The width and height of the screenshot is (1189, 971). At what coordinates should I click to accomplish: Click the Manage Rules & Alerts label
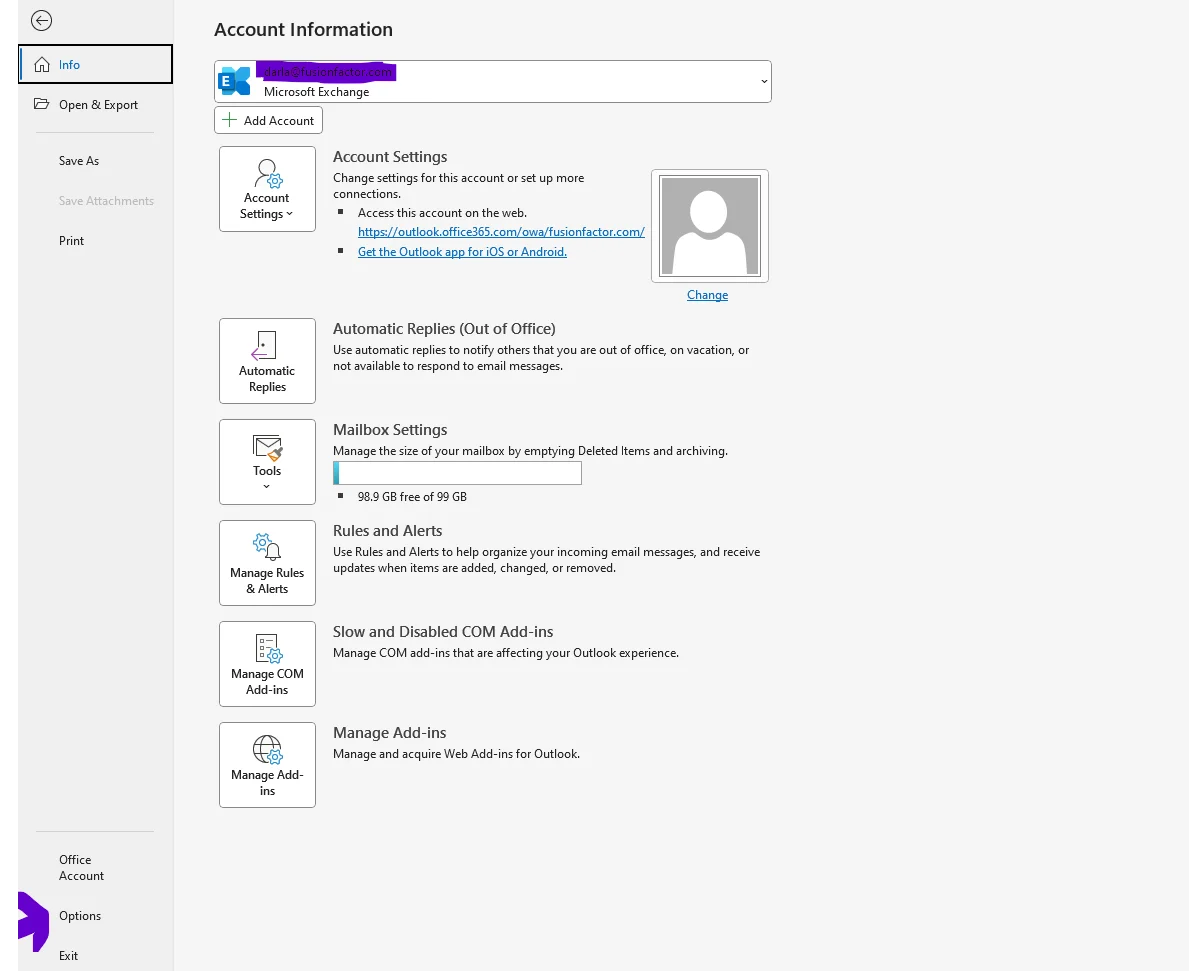[x=267, y=581]
